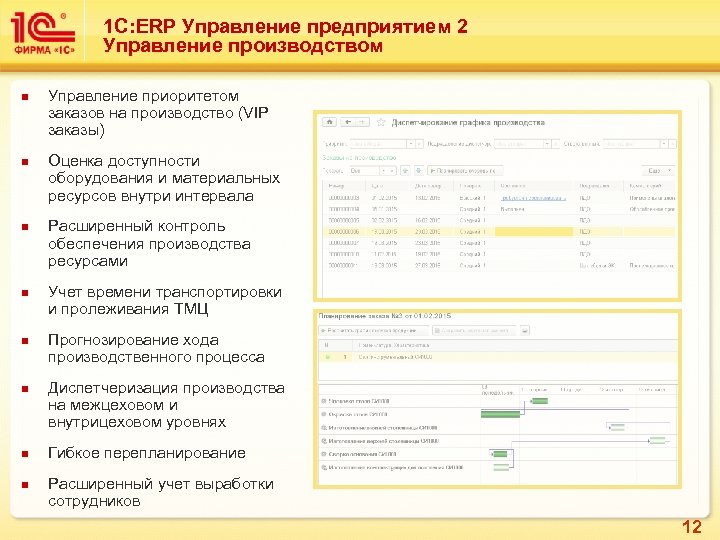Viewport: 720px width, 540px height.
Task: Click the slide number 12
Action: coord(692,526)
